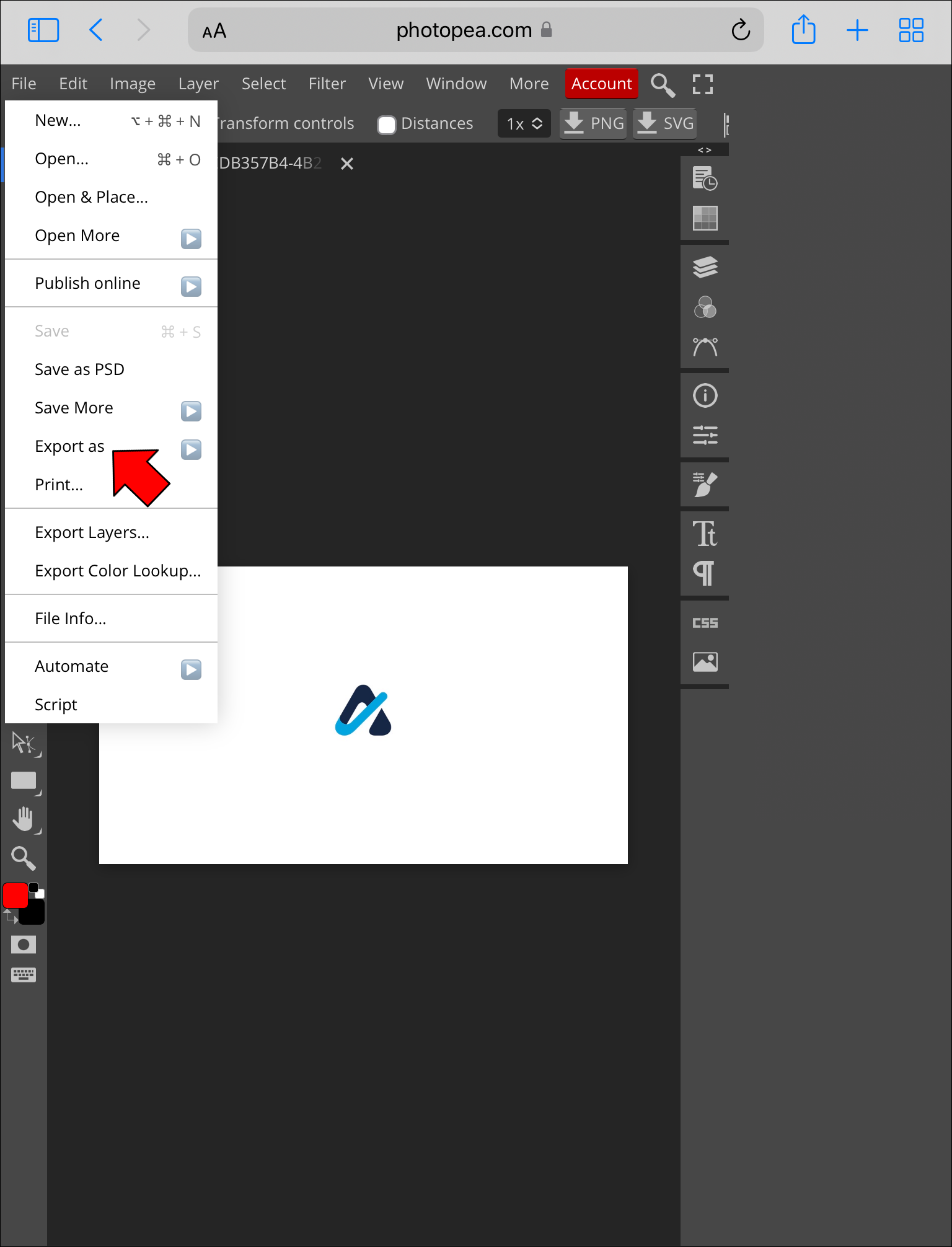952x1247 pixels.
Task: Tap the Safari share icon
Action: click(803, 30)
